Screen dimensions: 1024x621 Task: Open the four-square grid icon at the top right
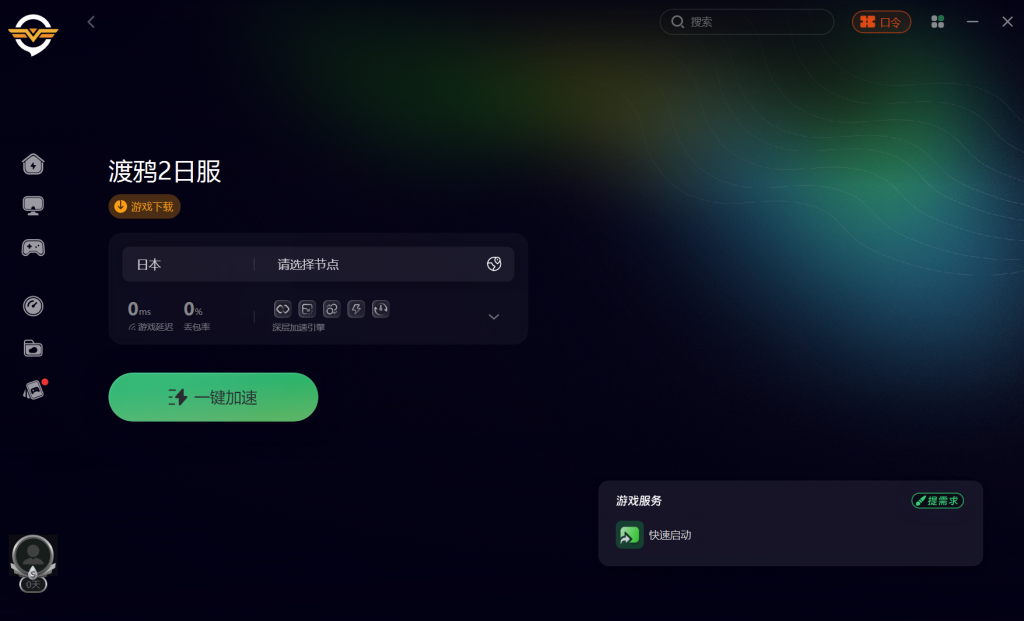point(937,22)
